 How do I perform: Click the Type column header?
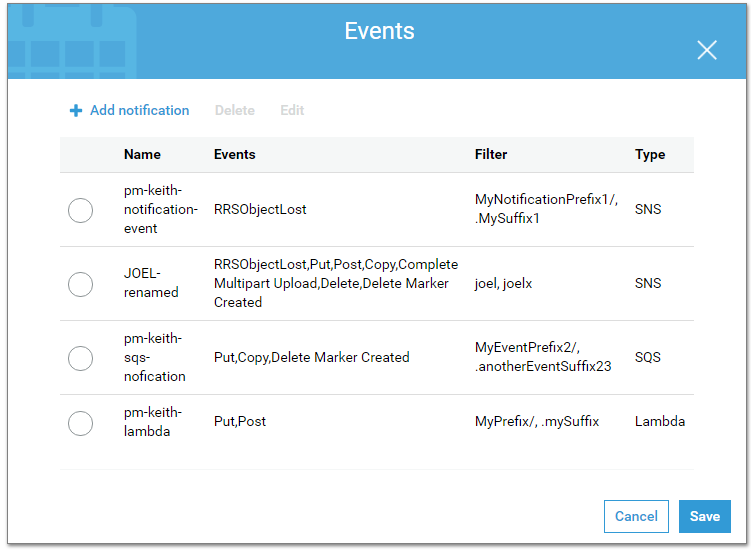click(650, 154)
